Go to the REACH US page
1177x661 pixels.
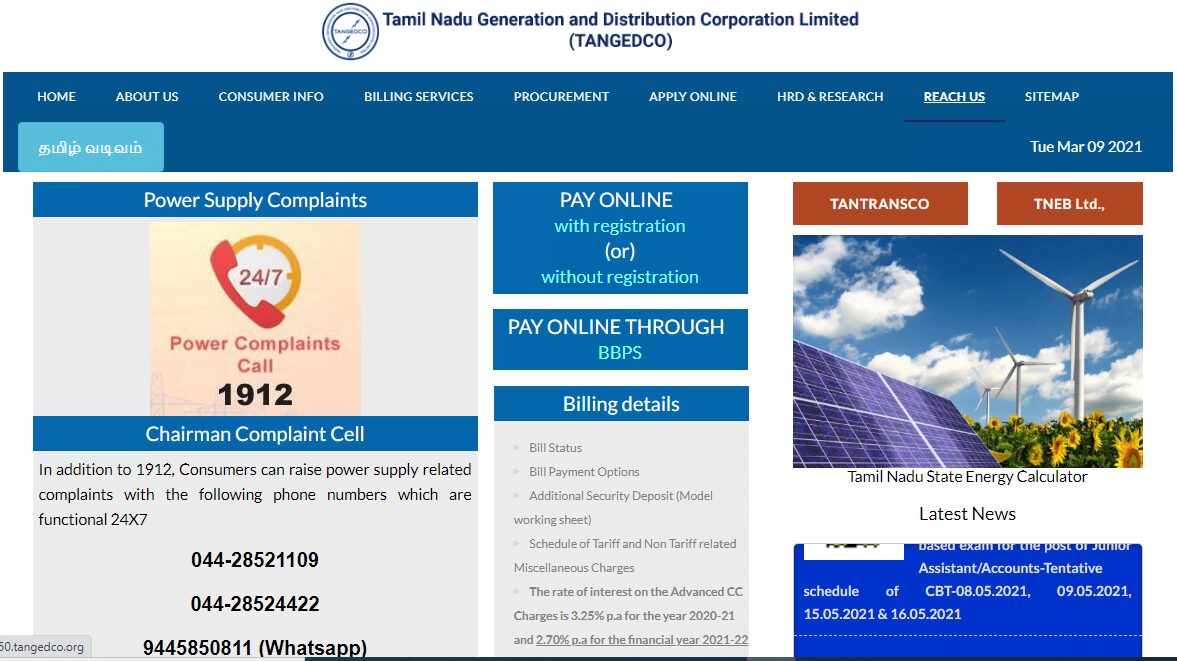[954, 97]
